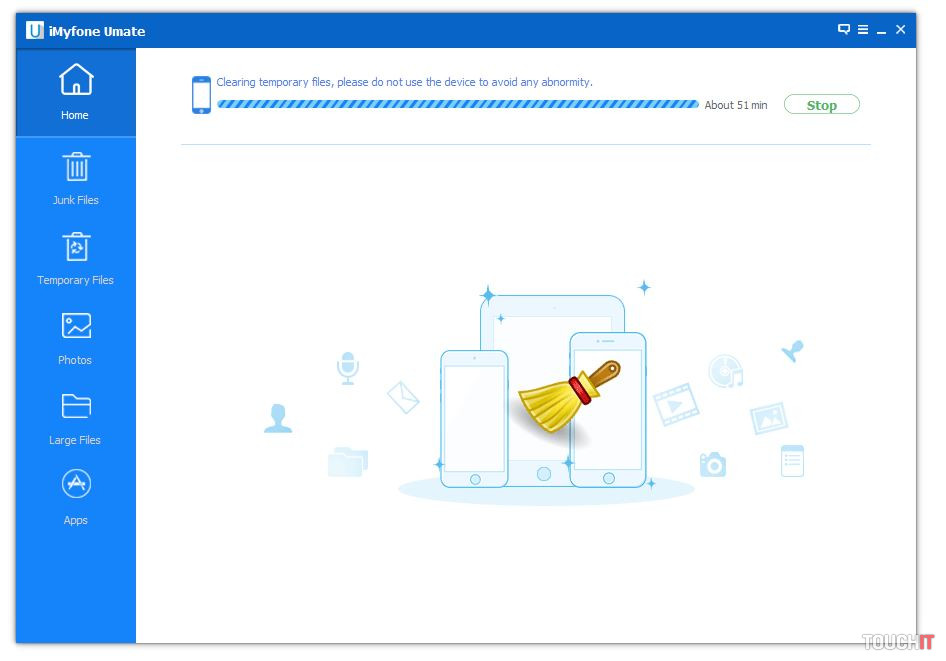Stop the temporary files clearing
The height and width of the screenshot is (661, 946).
pos(821,105)
